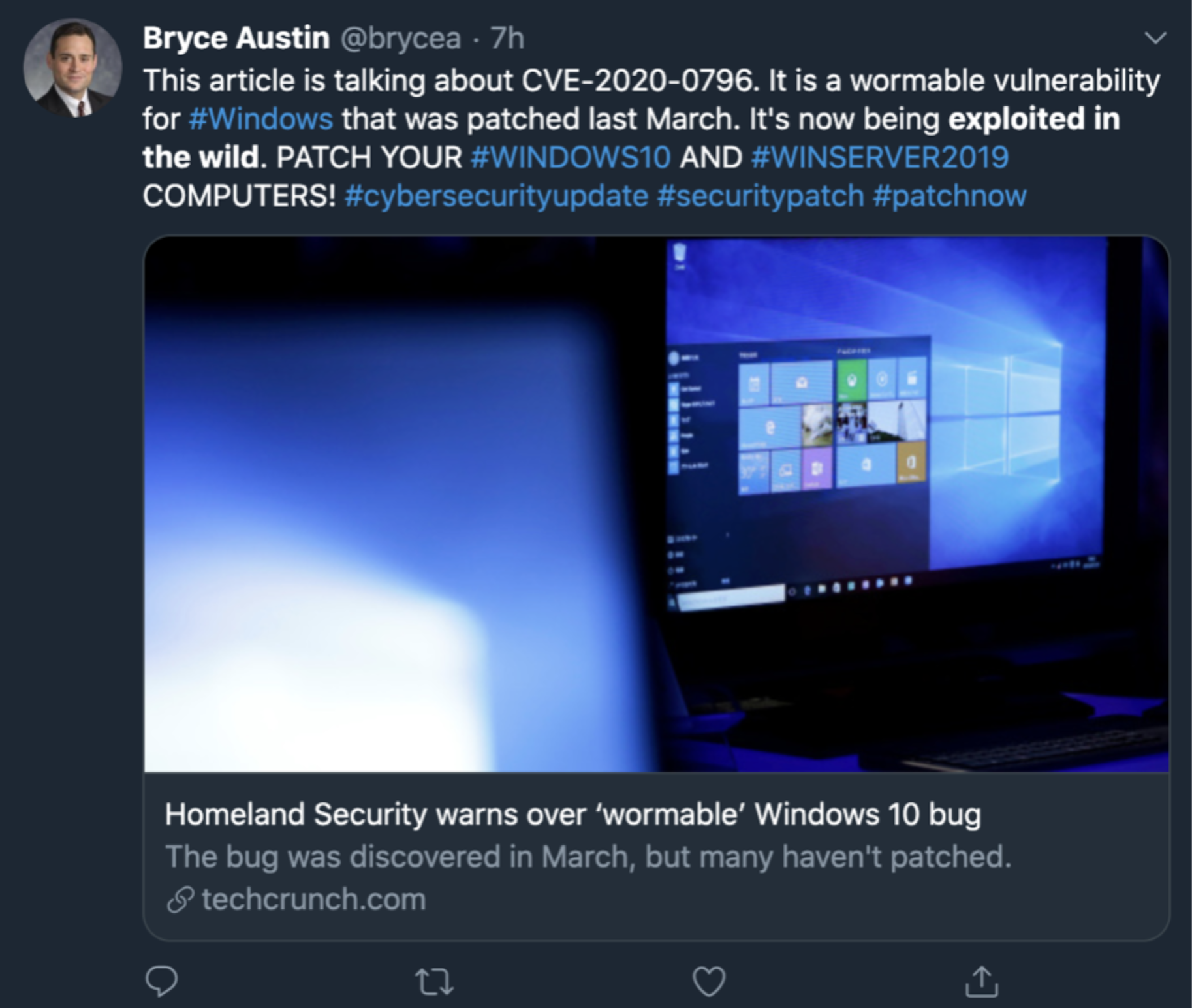Image resolution: width=1192 pixels, height=1008 pixels.
Task: Open the 7h tweet timestamp
Action: click(507, 38)
